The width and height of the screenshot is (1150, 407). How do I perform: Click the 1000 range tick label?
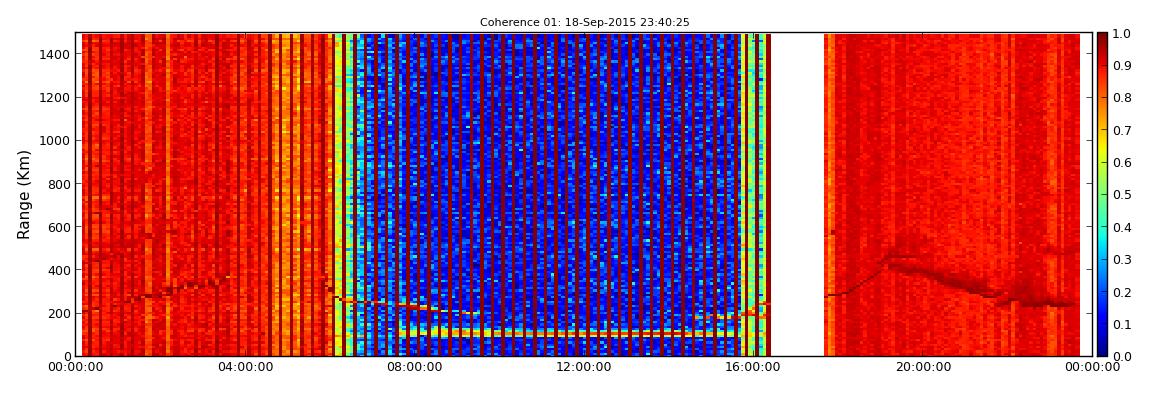coord(56,141)
